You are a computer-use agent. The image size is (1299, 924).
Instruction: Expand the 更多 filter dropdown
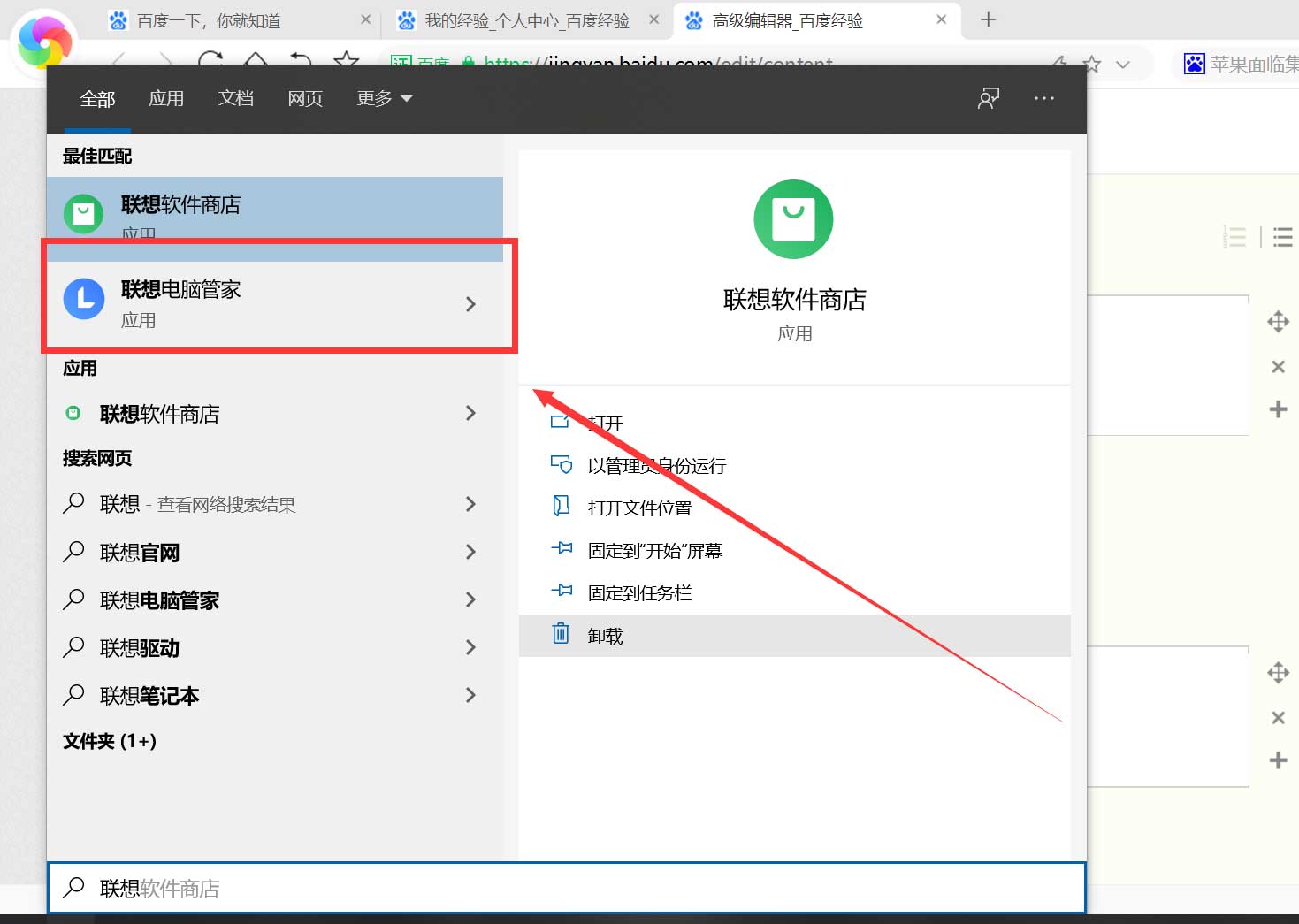click(385, 98)
